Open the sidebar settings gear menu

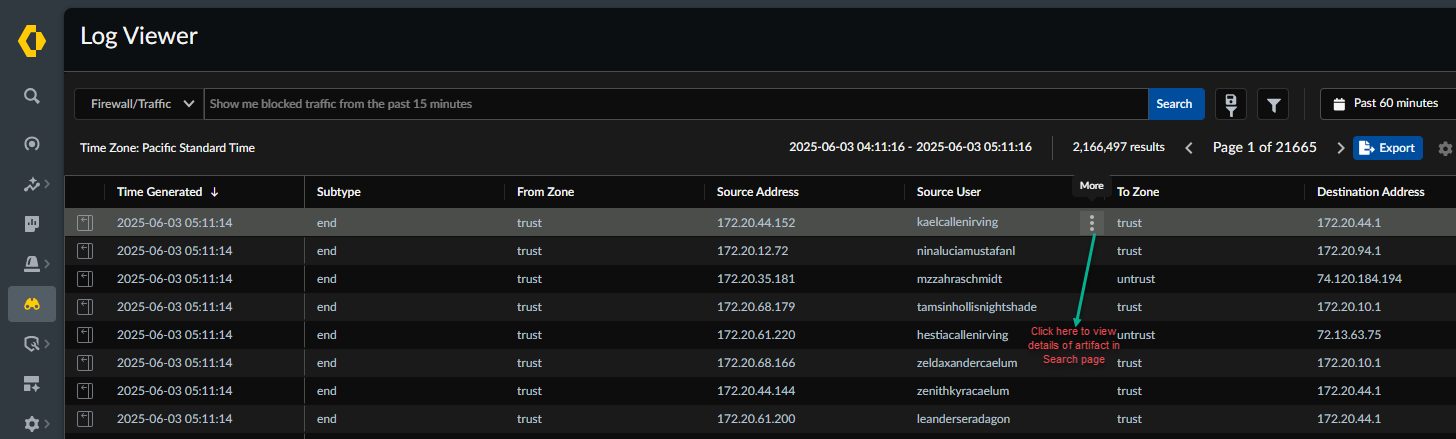[32, 424]
